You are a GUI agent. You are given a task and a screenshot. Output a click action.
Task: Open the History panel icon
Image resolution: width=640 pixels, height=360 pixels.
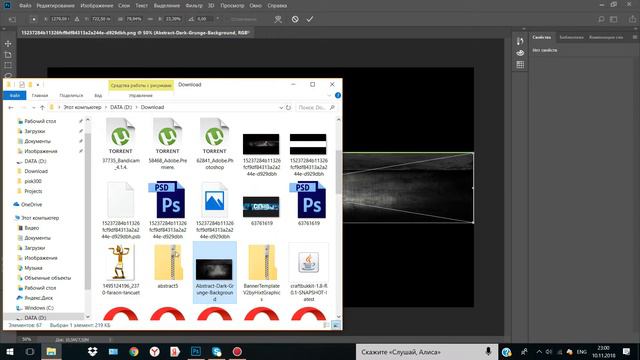520,41
